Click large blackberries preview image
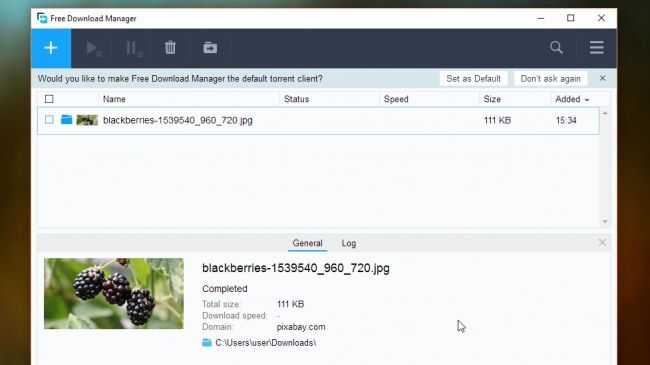Viewport: 650px width, 365px height. (114, 293)
